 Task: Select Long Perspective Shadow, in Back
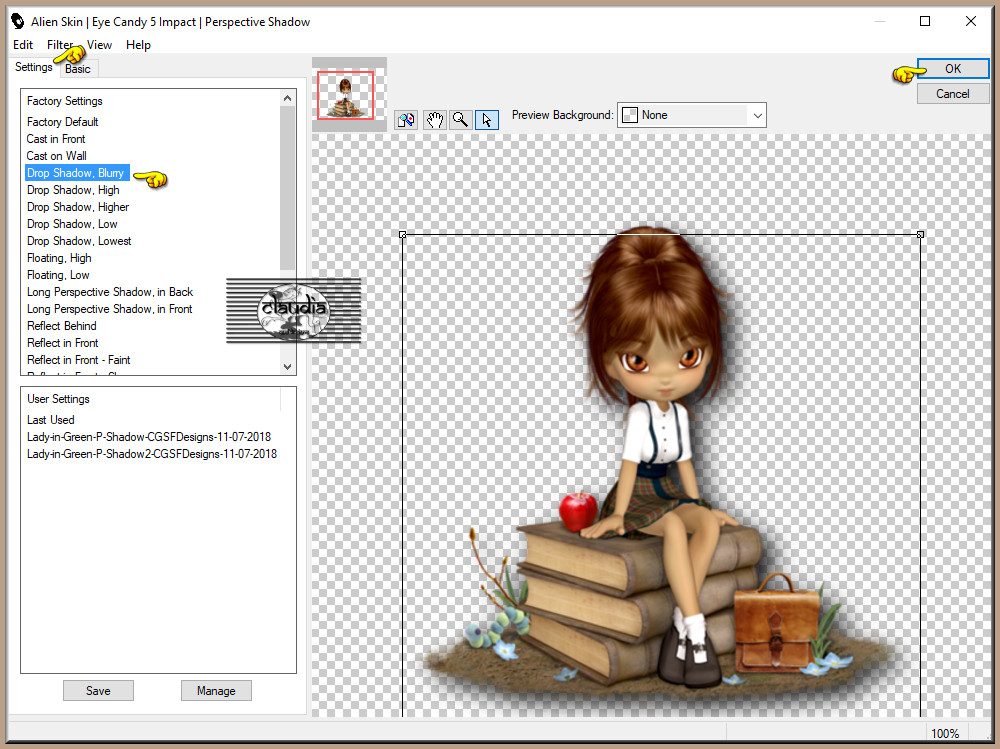(110, 292)
